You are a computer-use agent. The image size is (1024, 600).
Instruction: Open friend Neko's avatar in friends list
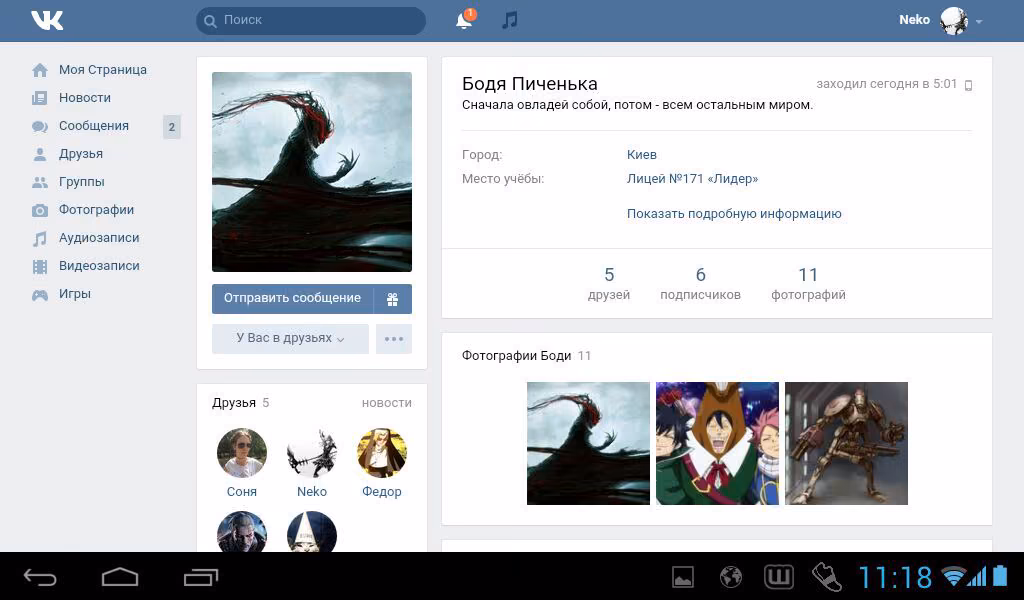coord(312,453)
